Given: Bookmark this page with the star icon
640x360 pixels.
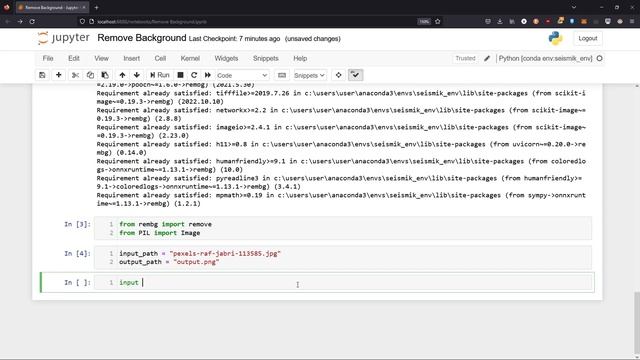Looking at the screenshot, I should tap(438, 21).
